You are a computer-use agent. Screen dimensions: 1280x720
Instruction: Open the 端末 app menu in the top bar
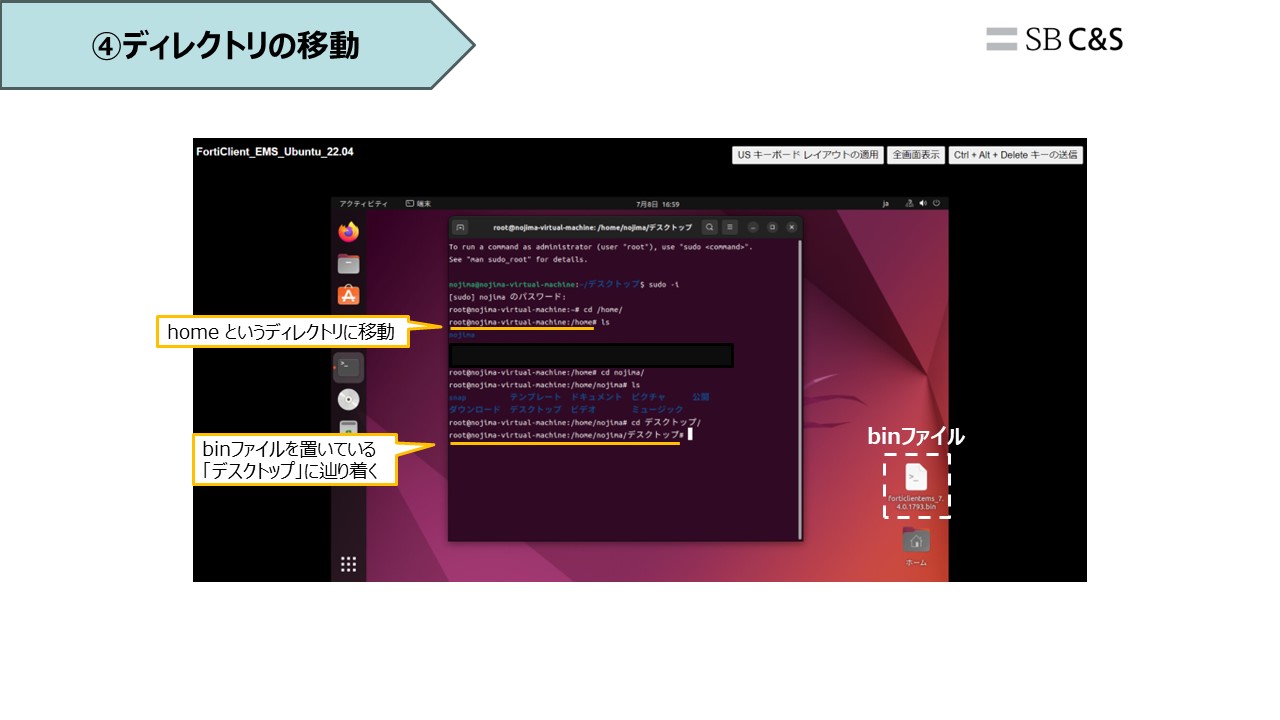coord(418,204)
